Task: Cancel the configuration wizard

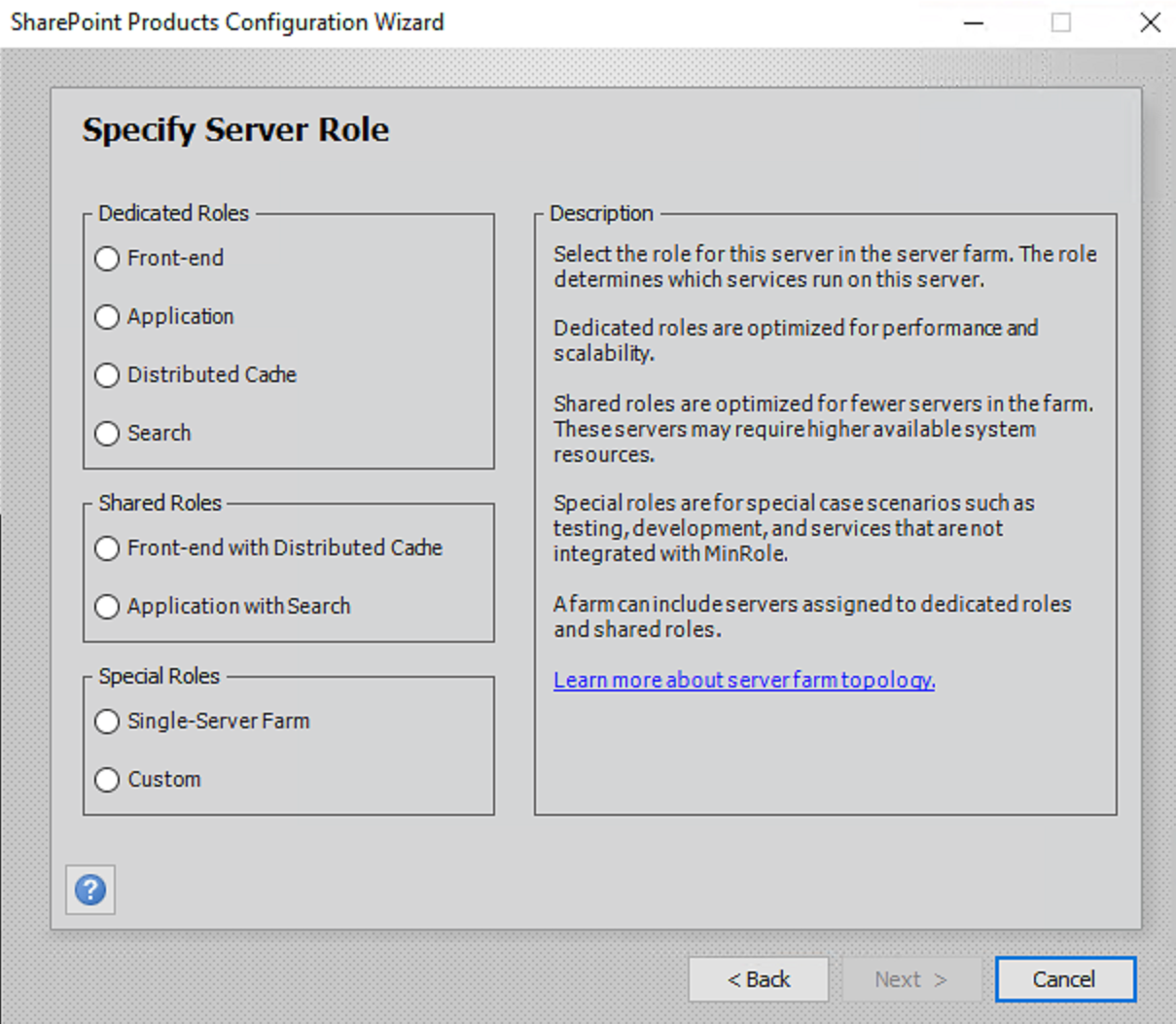Action: (1065, 979)
